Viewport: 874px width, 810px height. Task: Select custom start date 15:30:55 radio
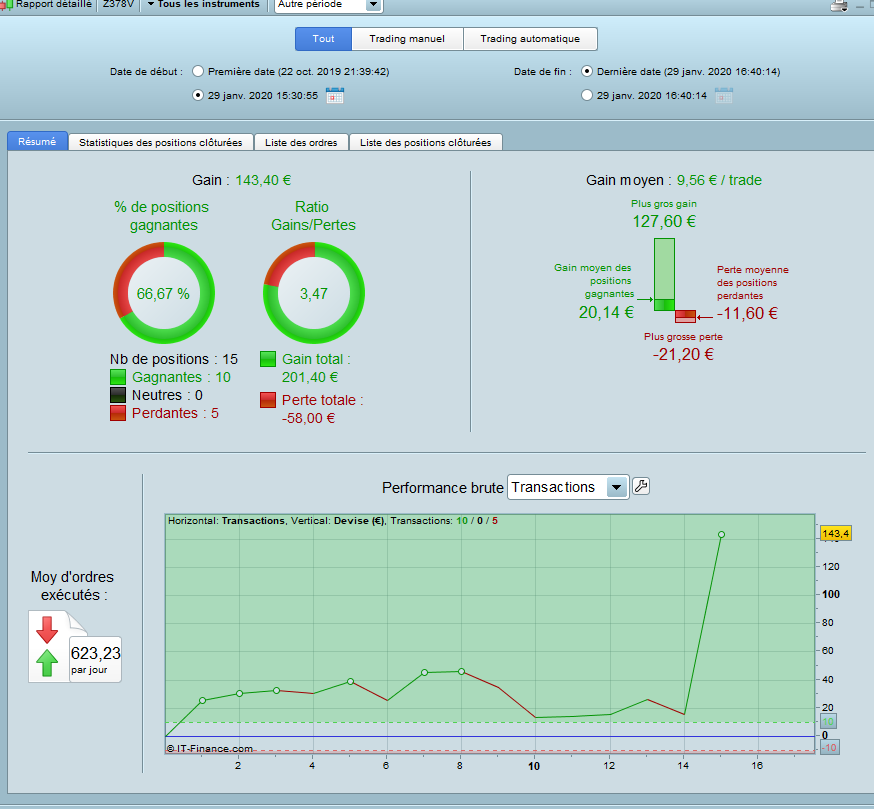197,95
